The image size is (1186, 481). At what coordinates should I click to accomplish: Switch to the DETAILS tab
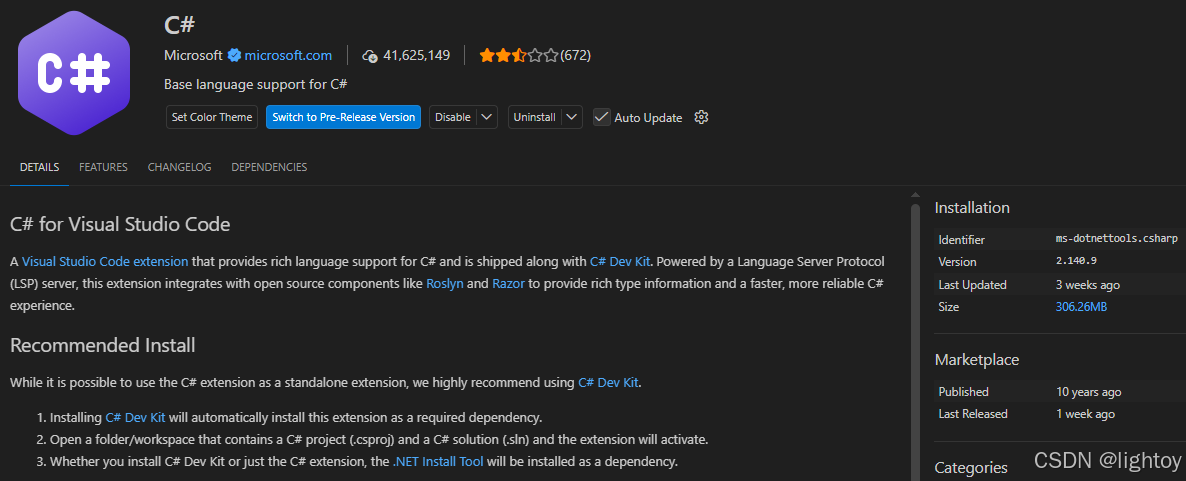pos(39,167)
